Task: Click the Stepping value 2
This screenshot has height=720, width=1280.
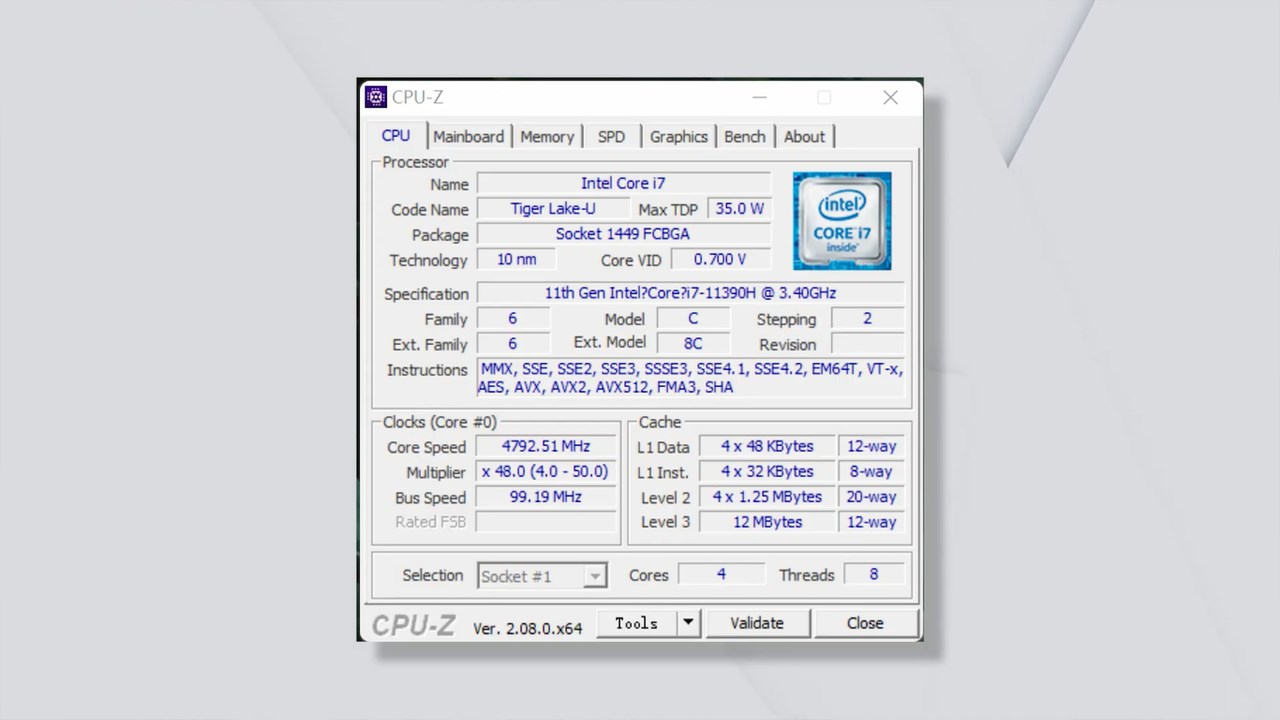Action: (x=867, y=318)
